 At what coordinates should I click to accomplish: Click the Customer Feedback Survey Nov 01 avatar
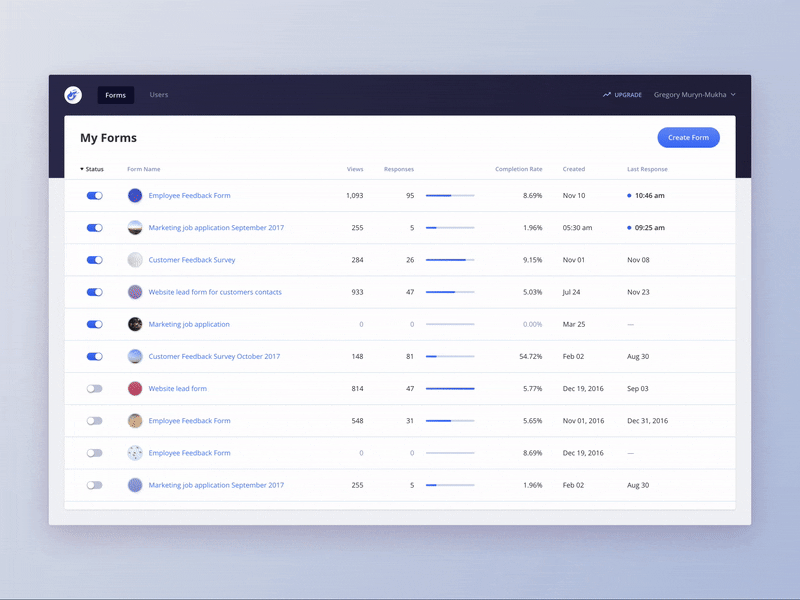click(135, 260)
